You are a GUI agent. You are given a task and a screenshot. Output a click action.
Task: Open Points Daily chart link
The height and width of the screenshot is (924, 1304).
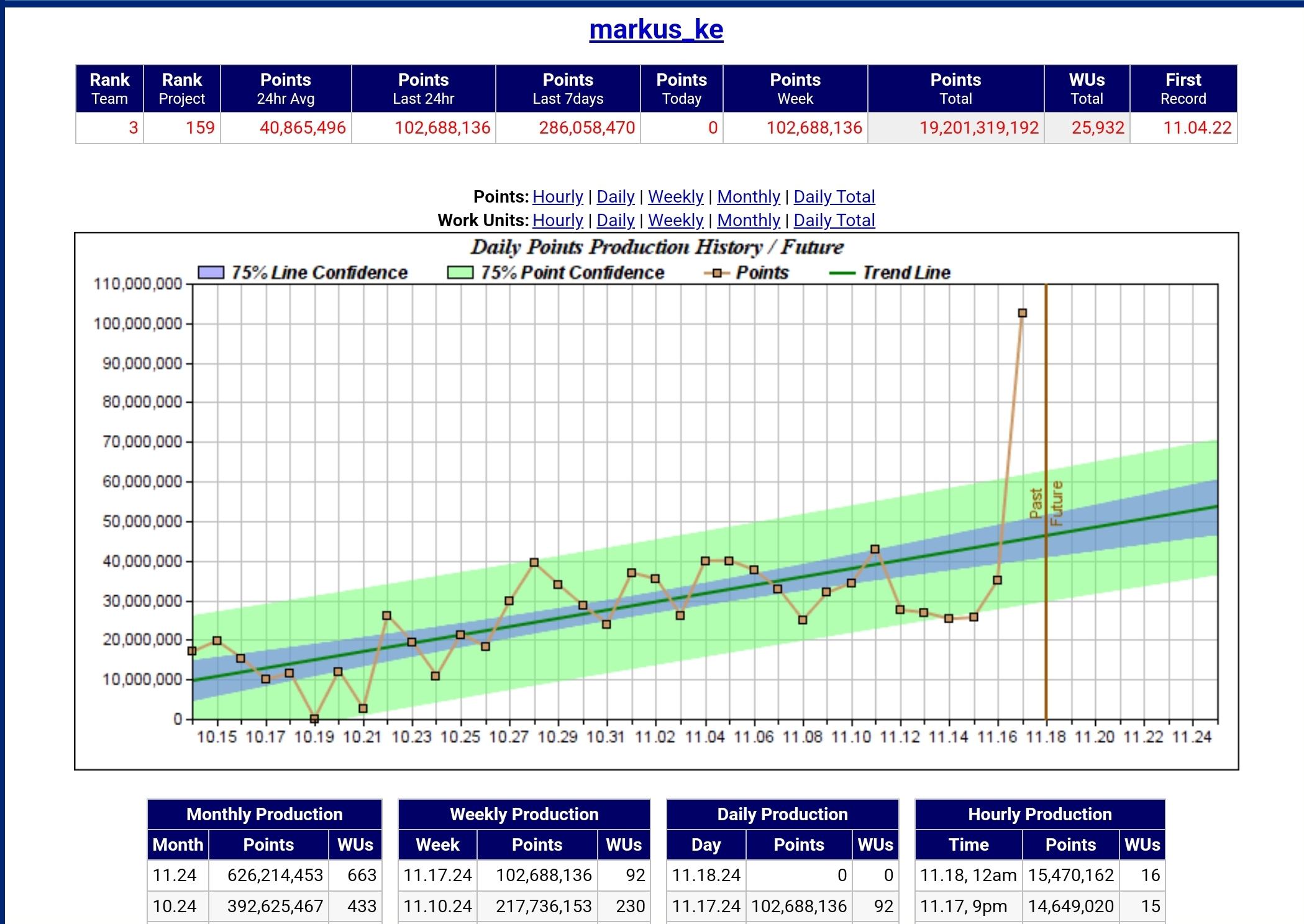(x=615, y=196)
